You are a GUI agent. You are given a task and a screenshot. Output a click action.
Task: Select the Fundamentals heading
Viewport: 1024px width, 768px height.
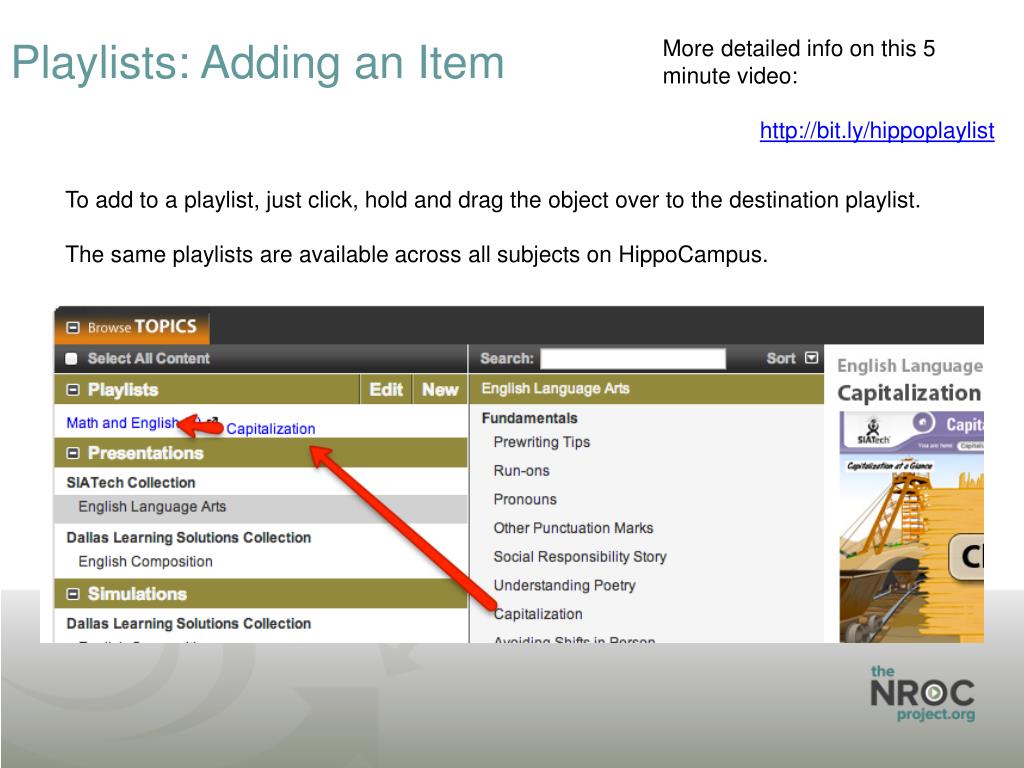[530, 418]
